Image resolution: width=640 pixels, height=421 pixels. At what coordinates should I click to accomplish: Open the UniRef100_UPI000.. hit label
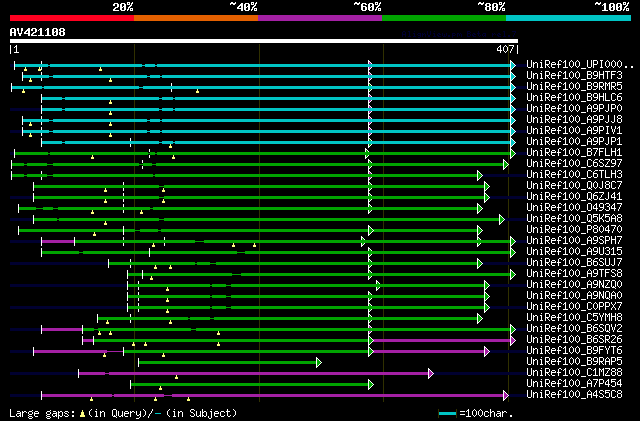(x=580, y=65)
